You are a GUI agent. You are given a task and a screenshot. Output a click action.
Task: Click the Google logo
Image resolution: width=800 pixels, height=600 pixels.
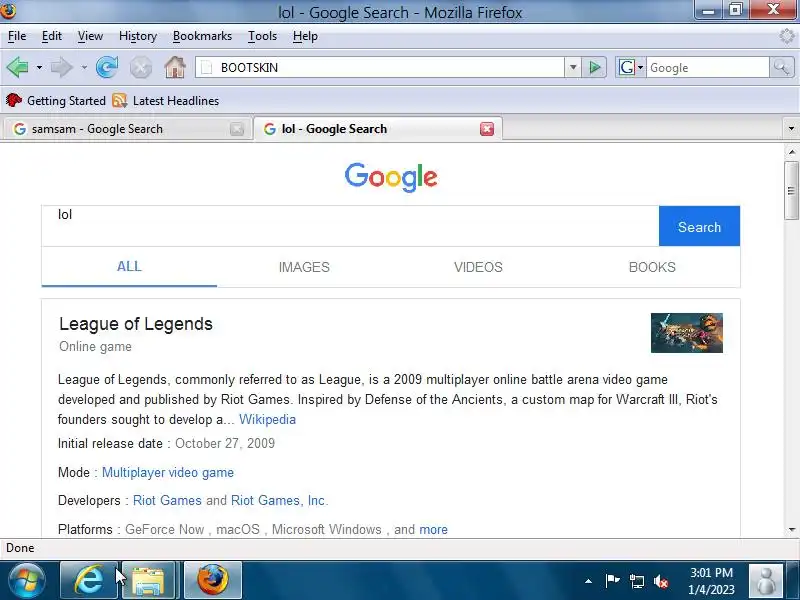tap(391, 177)
